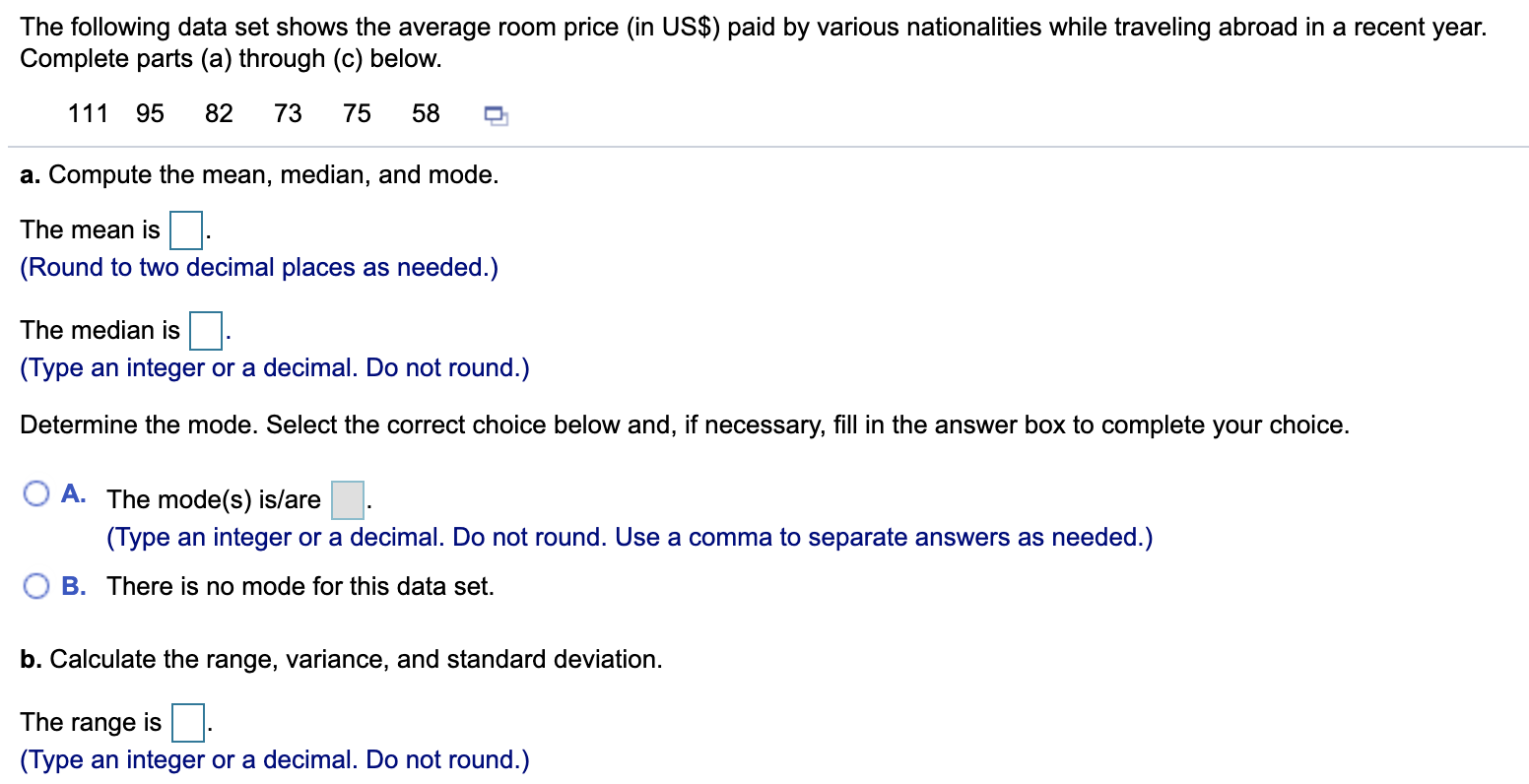Screen dimensions: 1529x784
Task: Click the median answer box
Action: pyautogui.click(x=205, y=330)
